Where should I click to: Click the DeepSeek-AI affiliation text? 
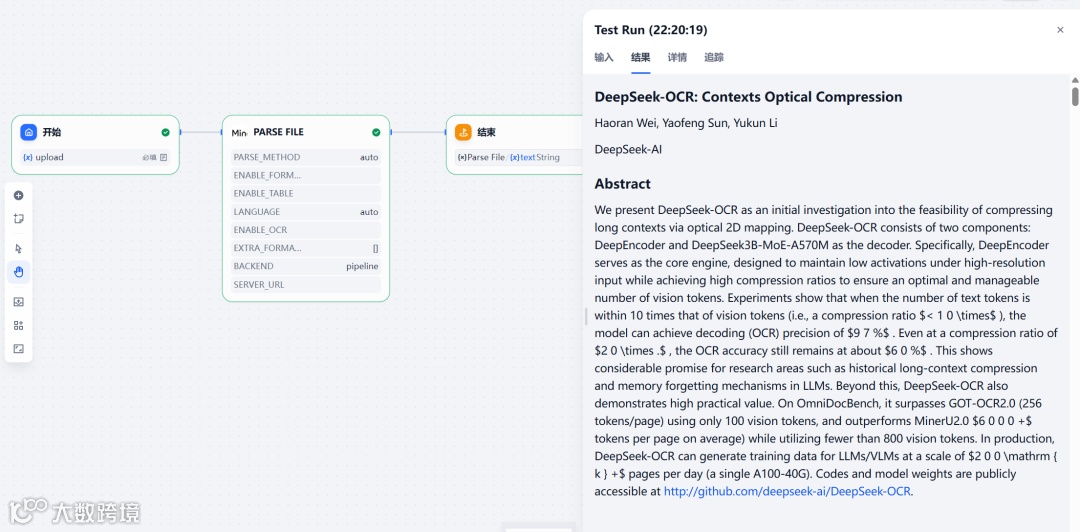tap(628, 150)
